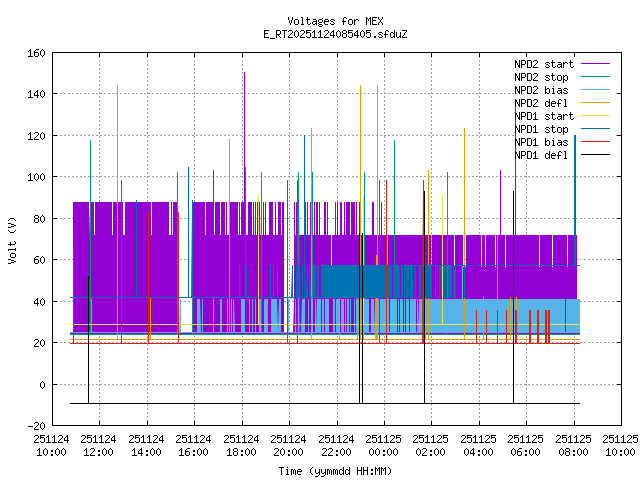Click the 251124 18:00 x-axis time tick
This screenshot has width=640, height=480.
coord(241,445)
